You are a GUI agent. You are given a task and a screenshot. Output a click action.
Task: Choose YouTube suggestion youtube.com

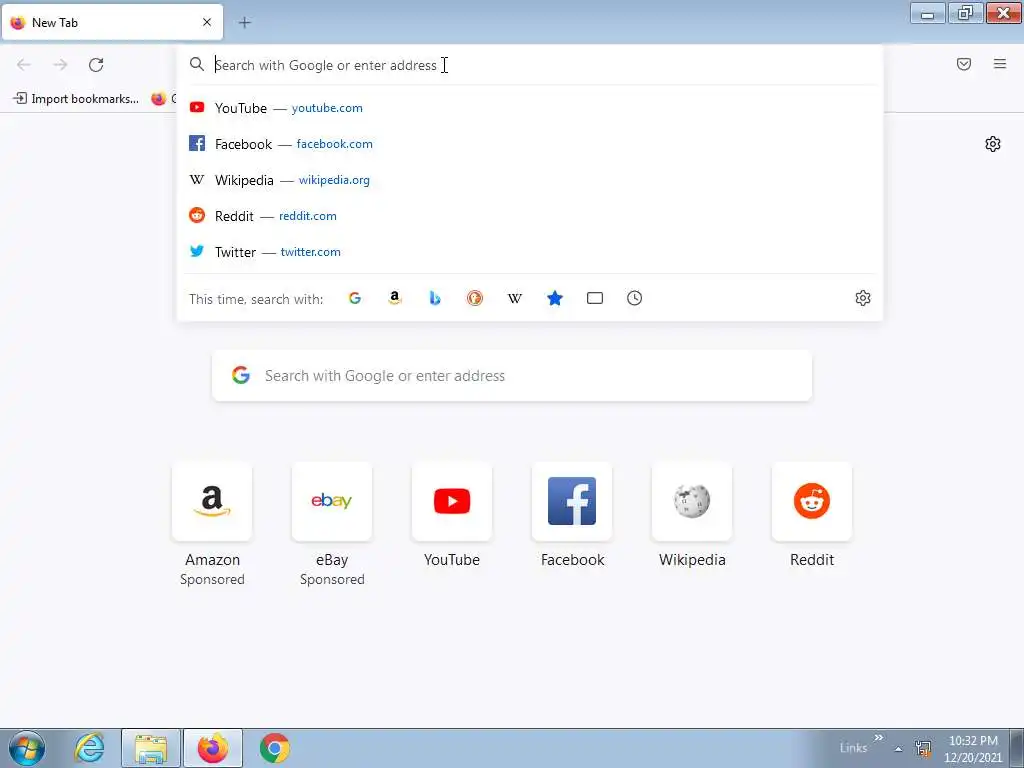(x=530, y=108)
